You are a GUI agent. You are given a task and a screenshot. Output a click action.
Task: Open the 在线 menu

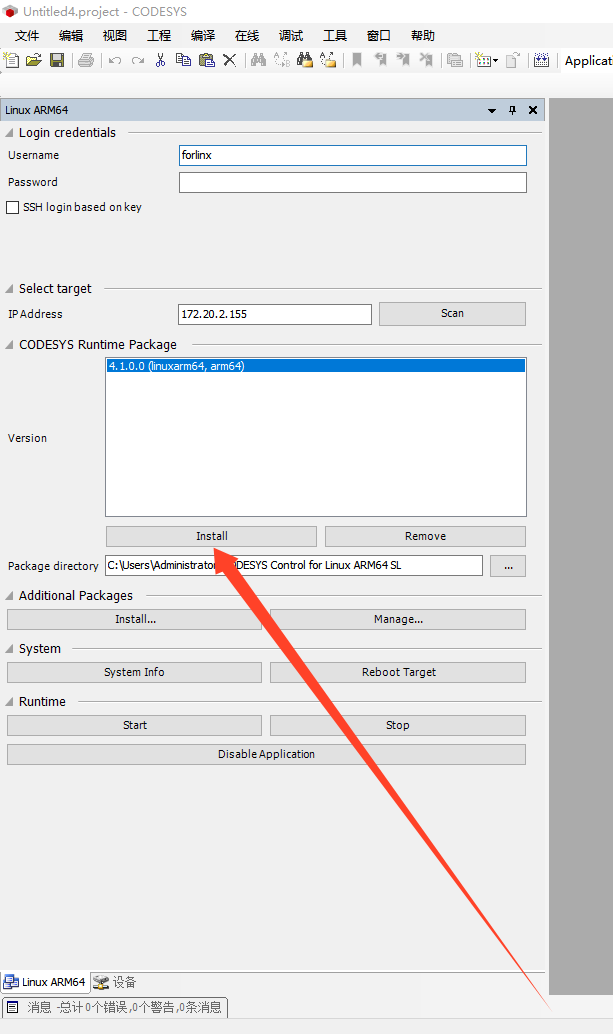pyautogui.click(x=247, y=36)
